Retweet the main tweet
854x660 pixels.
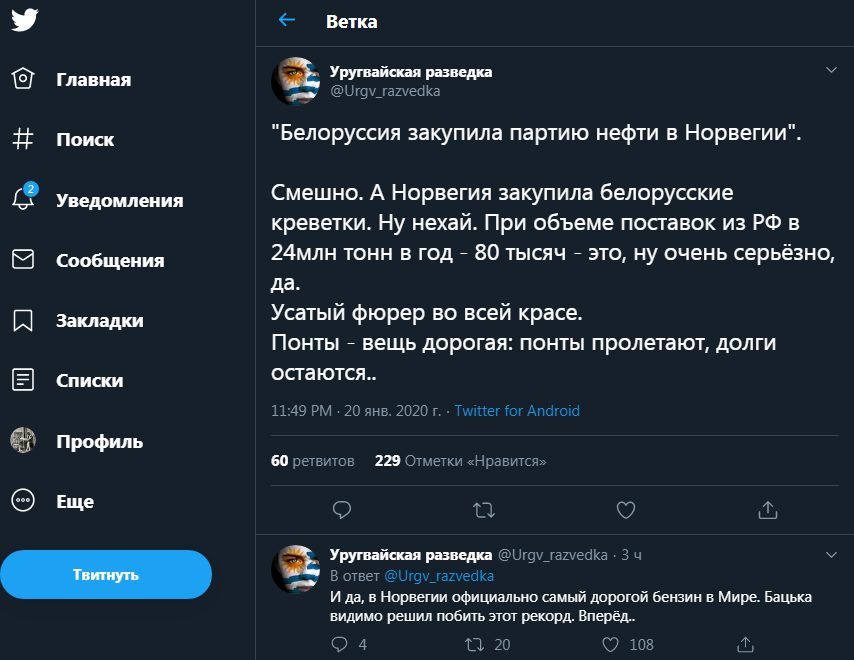(x=483, y=510)
